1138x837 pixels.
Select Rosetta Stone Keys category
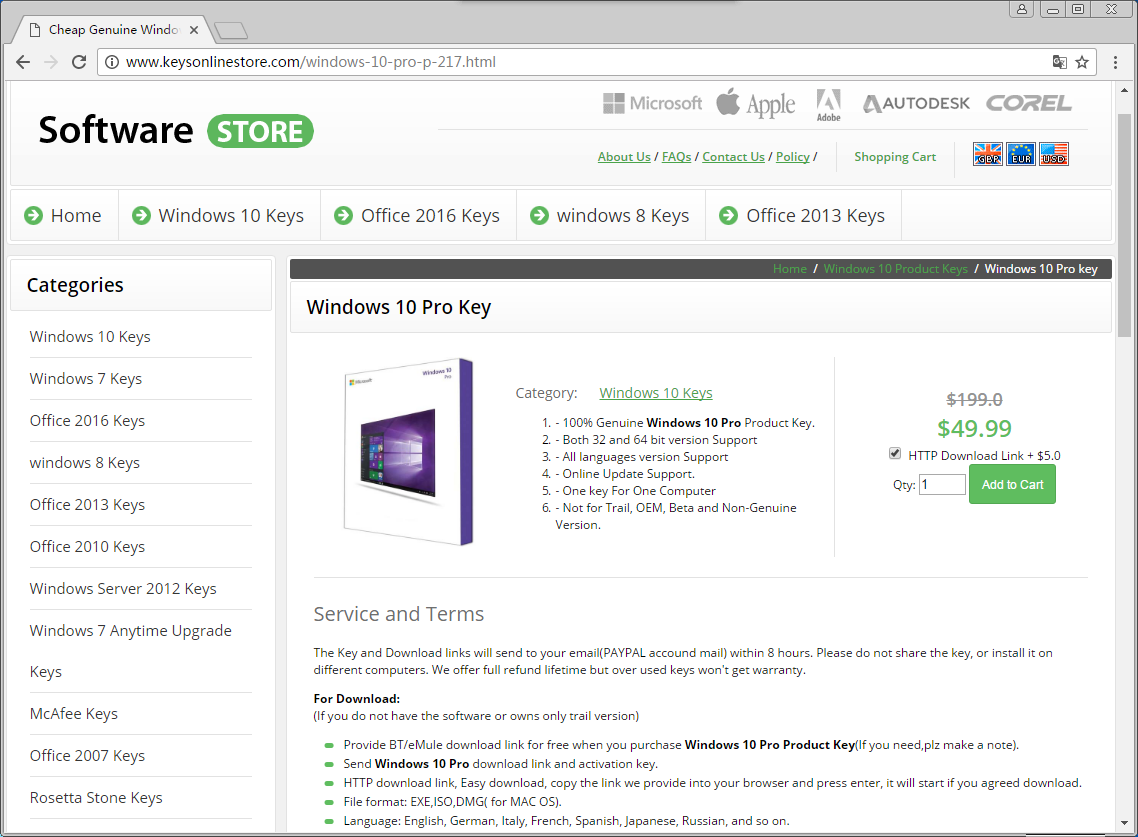pos(96,798)
